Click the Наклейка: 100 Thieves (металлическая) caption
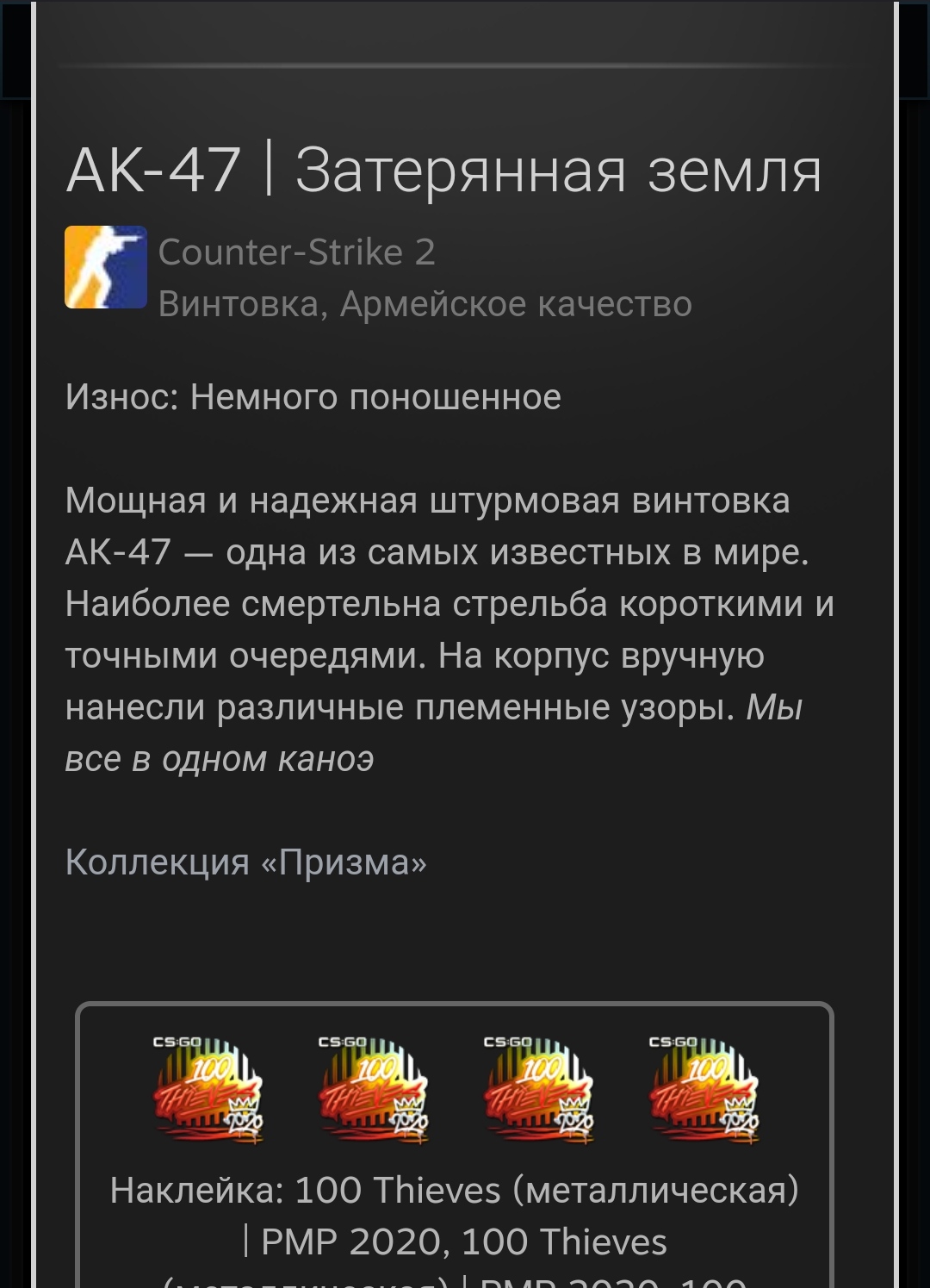The width and height of the screenshot is (930, 1288). 455,1191
